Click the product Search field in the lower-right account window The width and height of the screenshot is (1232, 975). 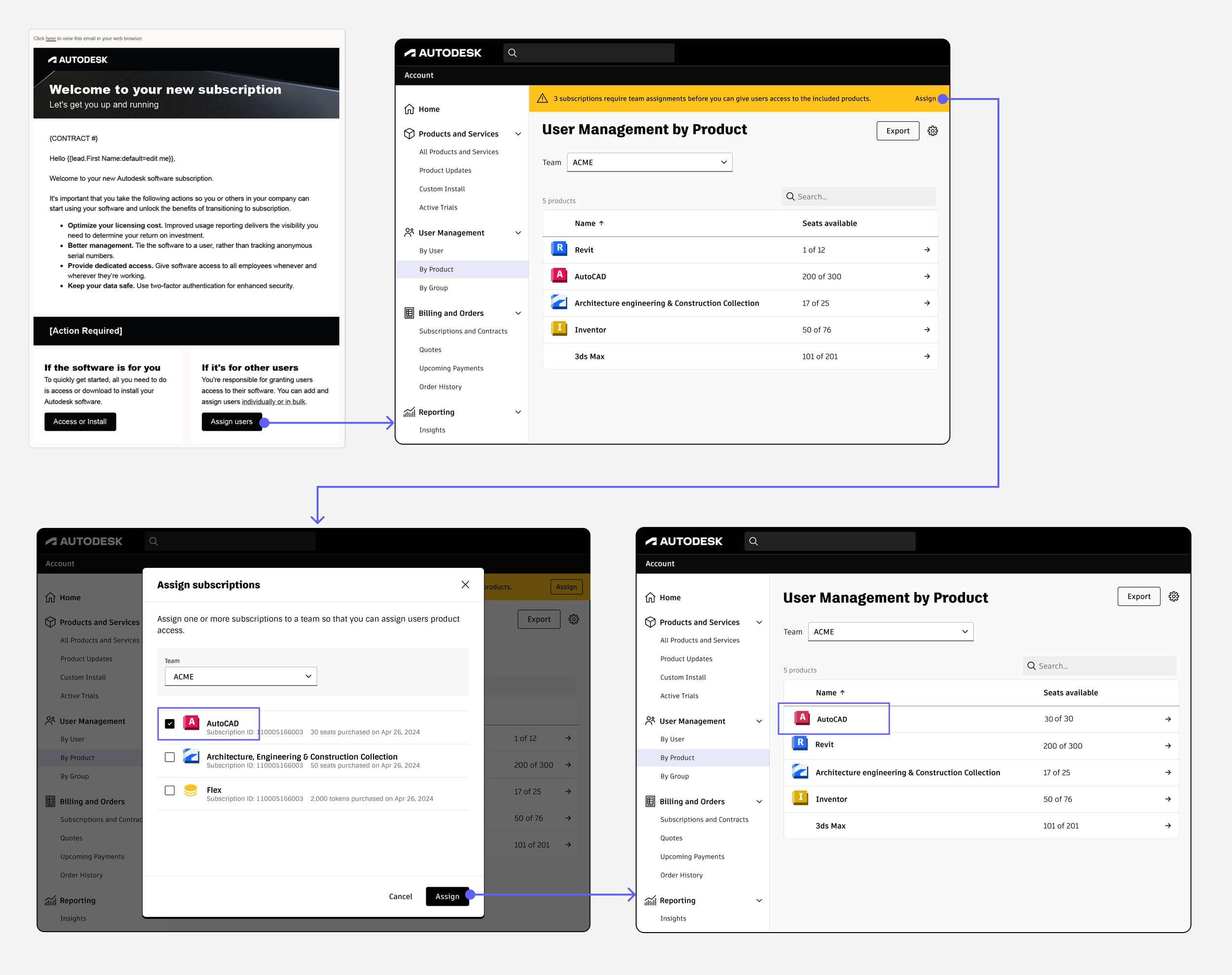click(1099, 665)
